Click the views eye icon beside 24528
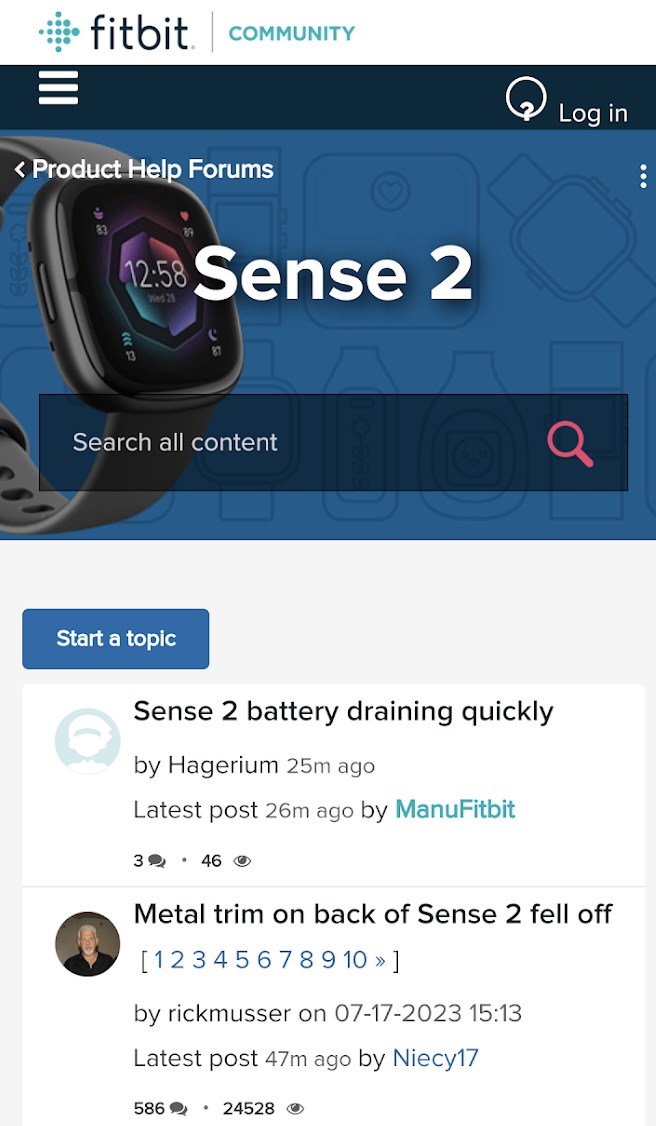Image resolution: width=656 pixels, height=1126 pixels. click(295, 1109)
